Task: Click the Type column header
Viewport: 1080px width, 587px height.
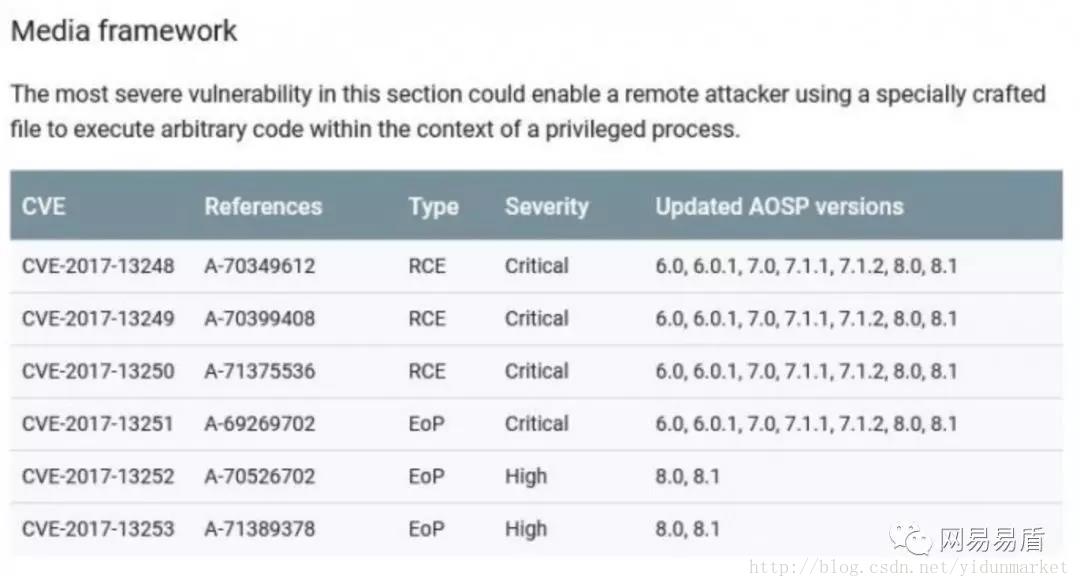Action: point(433,207)
